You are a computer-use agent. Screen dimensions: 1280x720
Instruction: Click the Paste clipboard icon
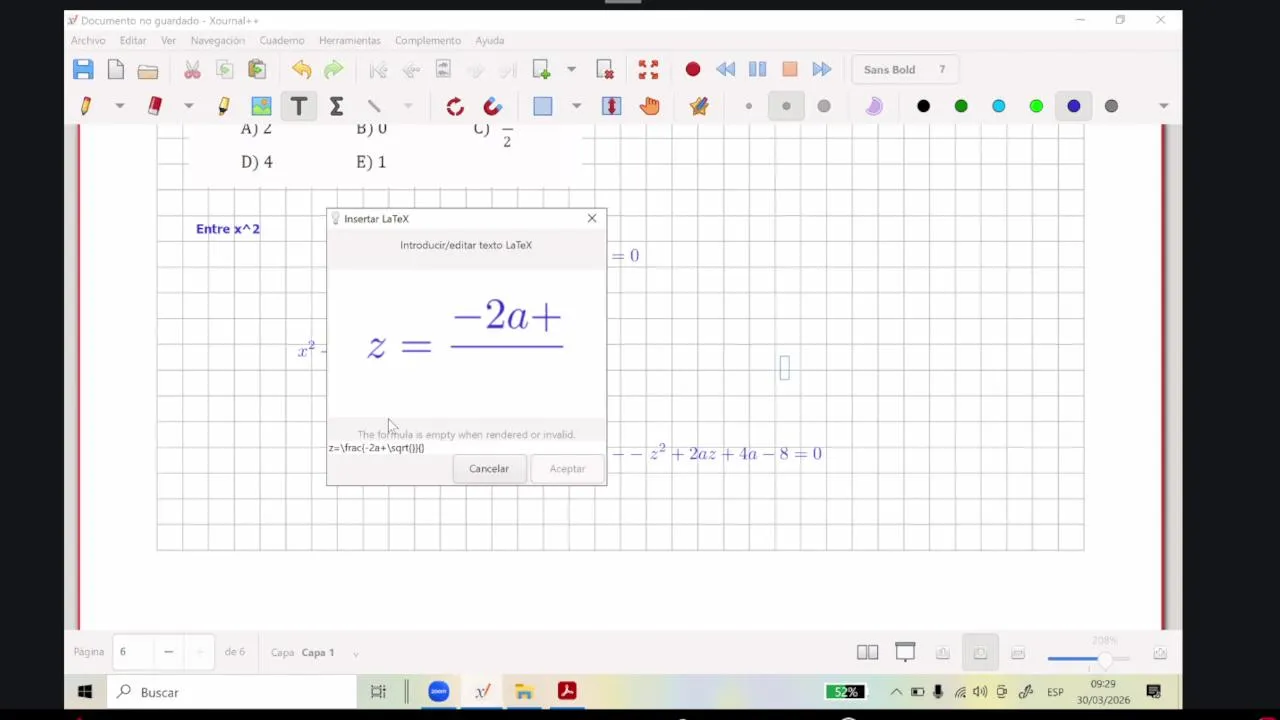coord(257,70)
